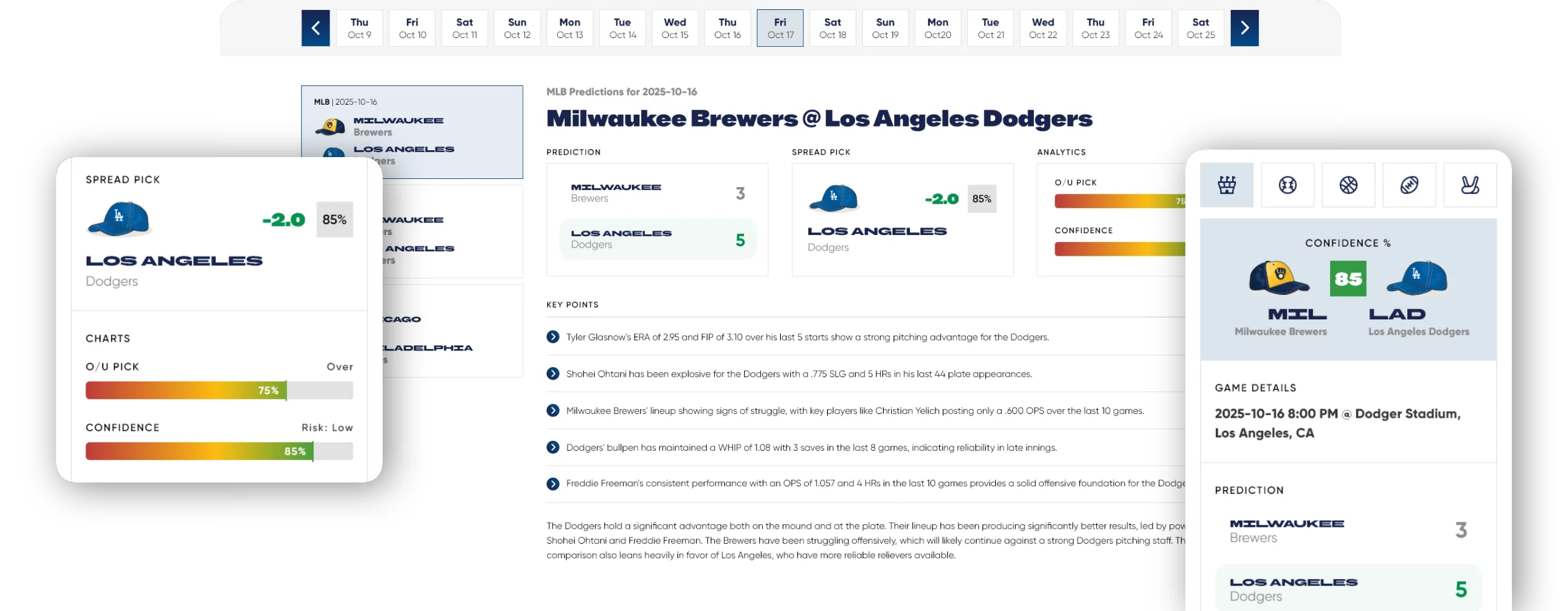The width and height of the screenshot is (1568, 611).
Task: Go to previous dates with left arrow
Action: click(315, 28)
